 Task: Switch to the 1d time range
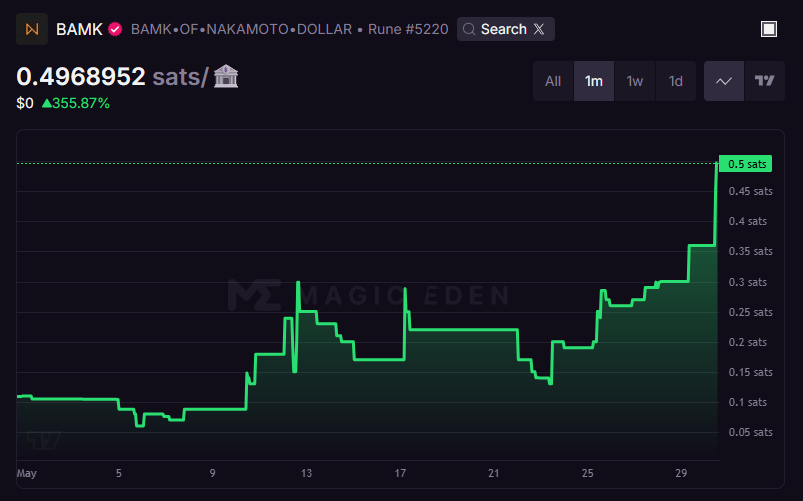[x=675, y=81]
